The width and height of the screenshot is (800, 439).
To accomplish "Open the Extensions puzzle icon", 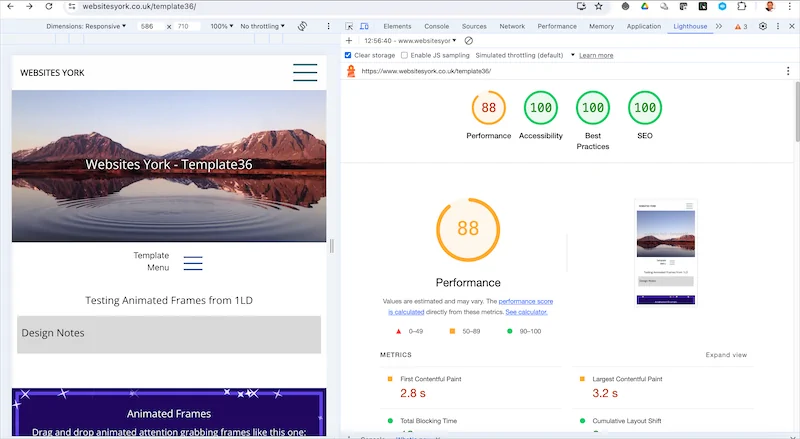I will coord(742,6).
